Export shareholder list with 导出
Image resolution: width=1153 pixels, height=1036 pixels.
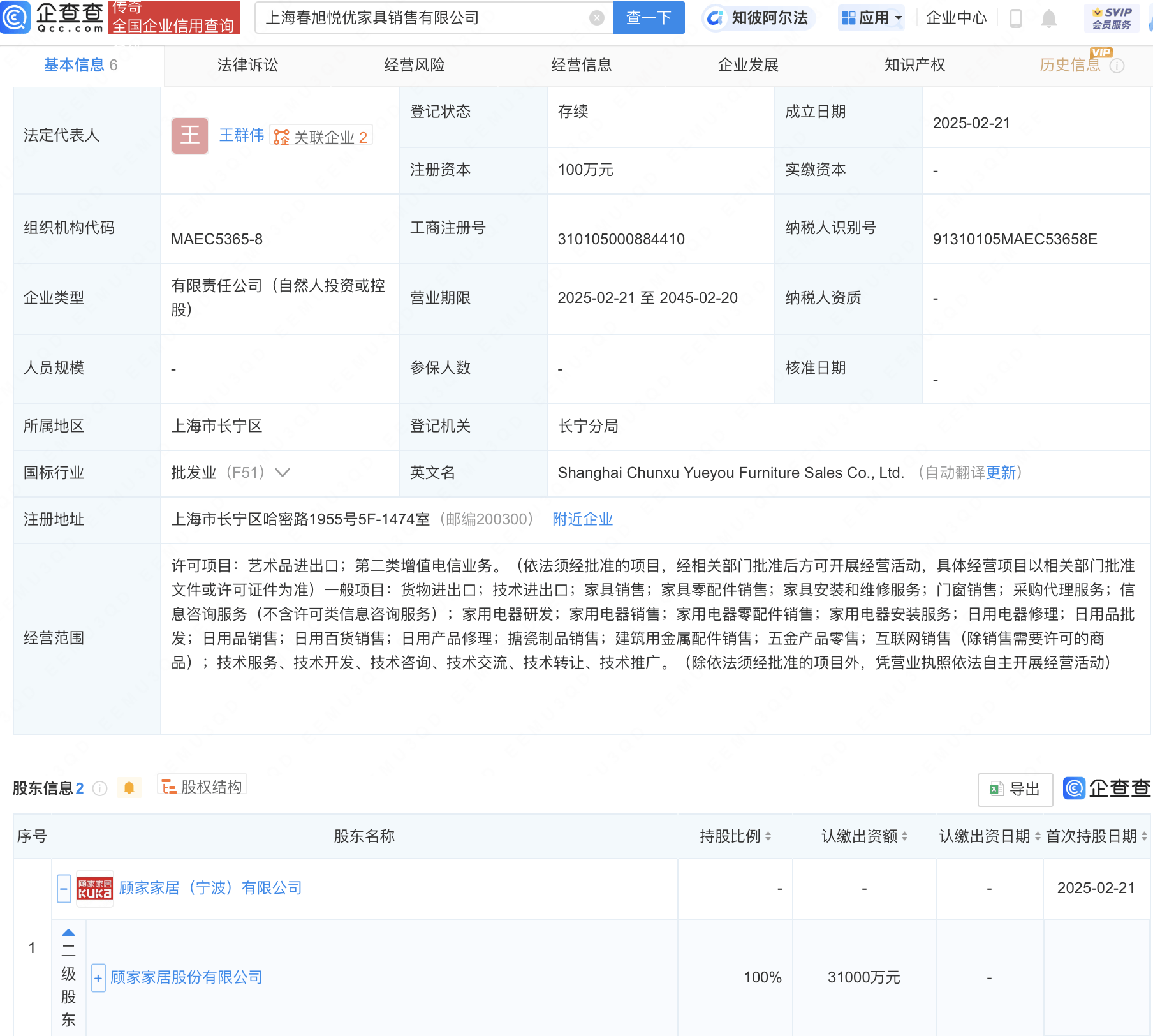click(1015, 790)
